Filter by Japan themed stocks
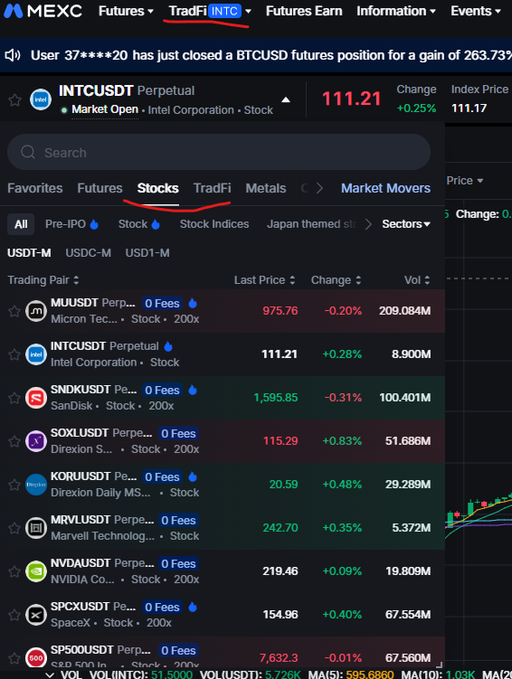 tap(311, 224)
